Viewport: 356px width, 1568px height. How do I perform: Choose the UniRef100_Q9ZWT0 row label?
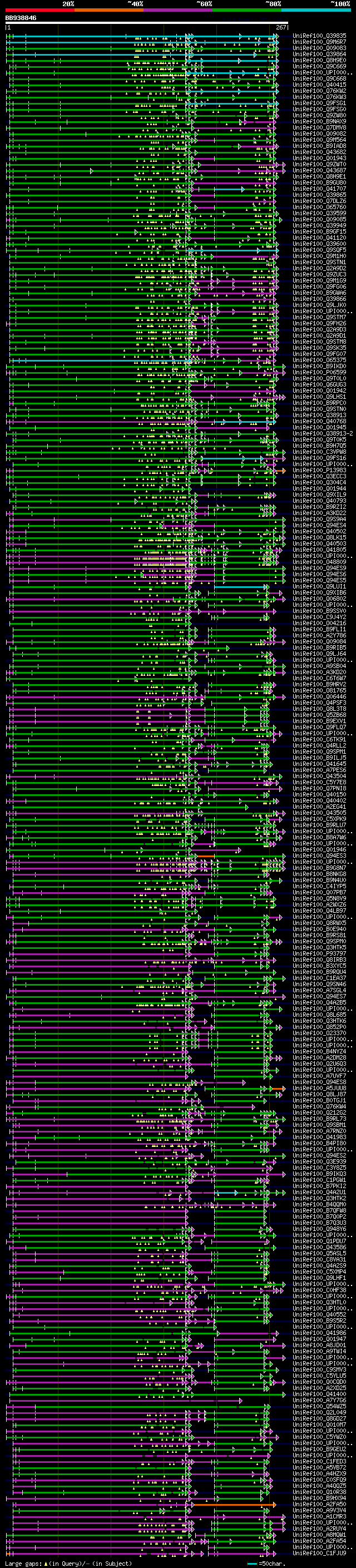[x=319, y=164]
